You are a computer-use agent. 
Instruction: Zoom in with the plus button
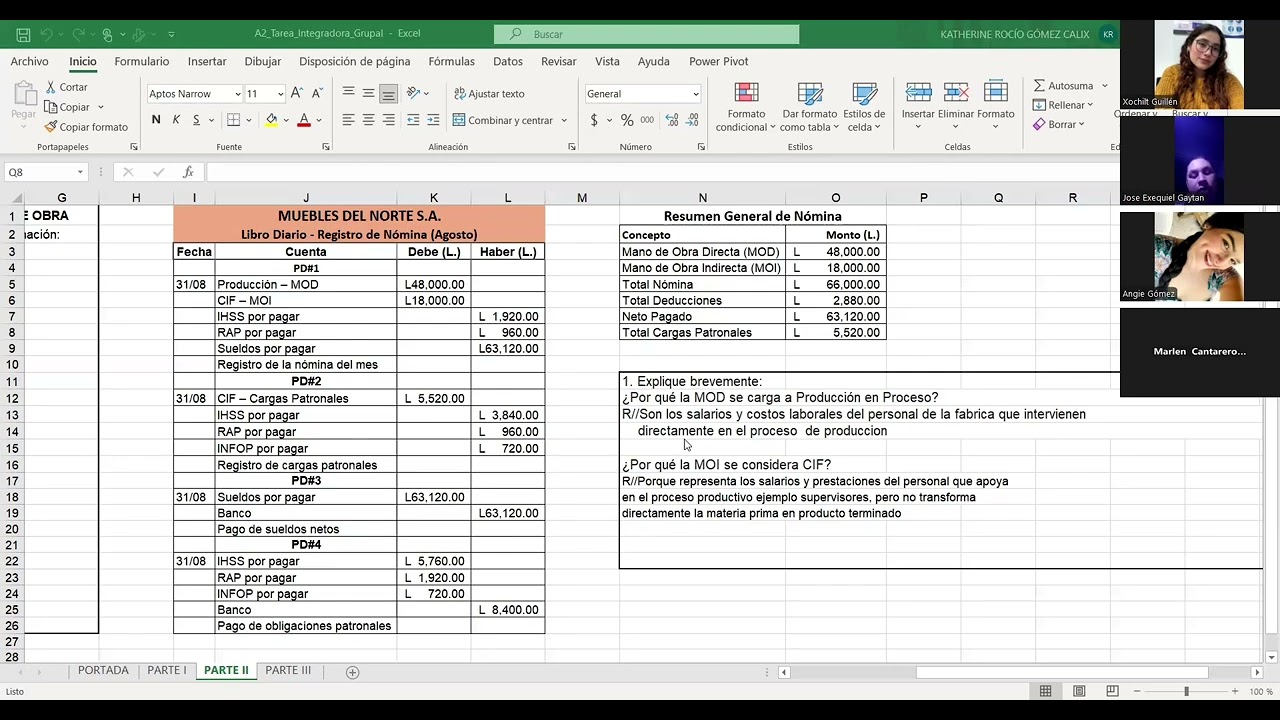[x=1234, y=691]
